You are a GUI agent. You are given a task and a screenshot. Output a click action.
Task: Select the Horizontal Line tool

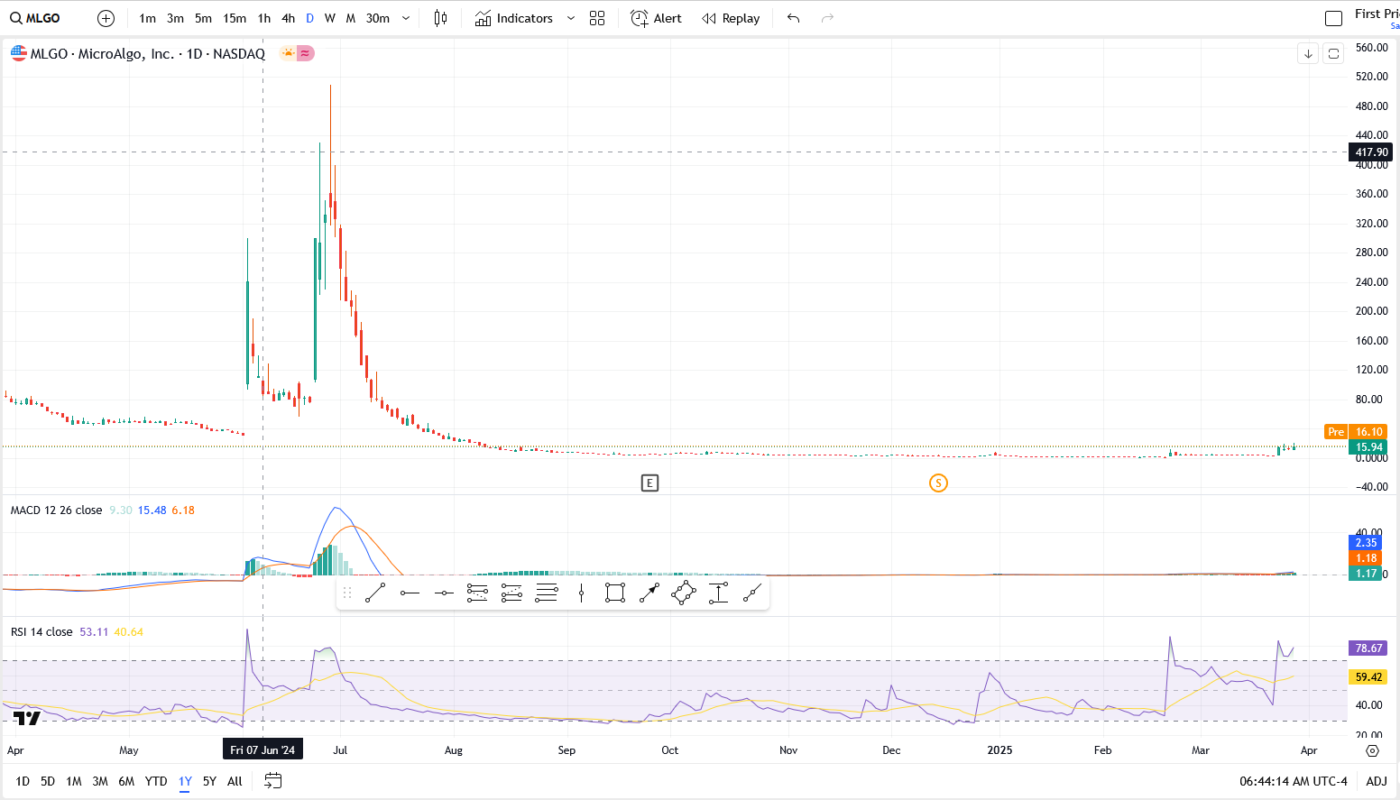(x=443, y=592)
